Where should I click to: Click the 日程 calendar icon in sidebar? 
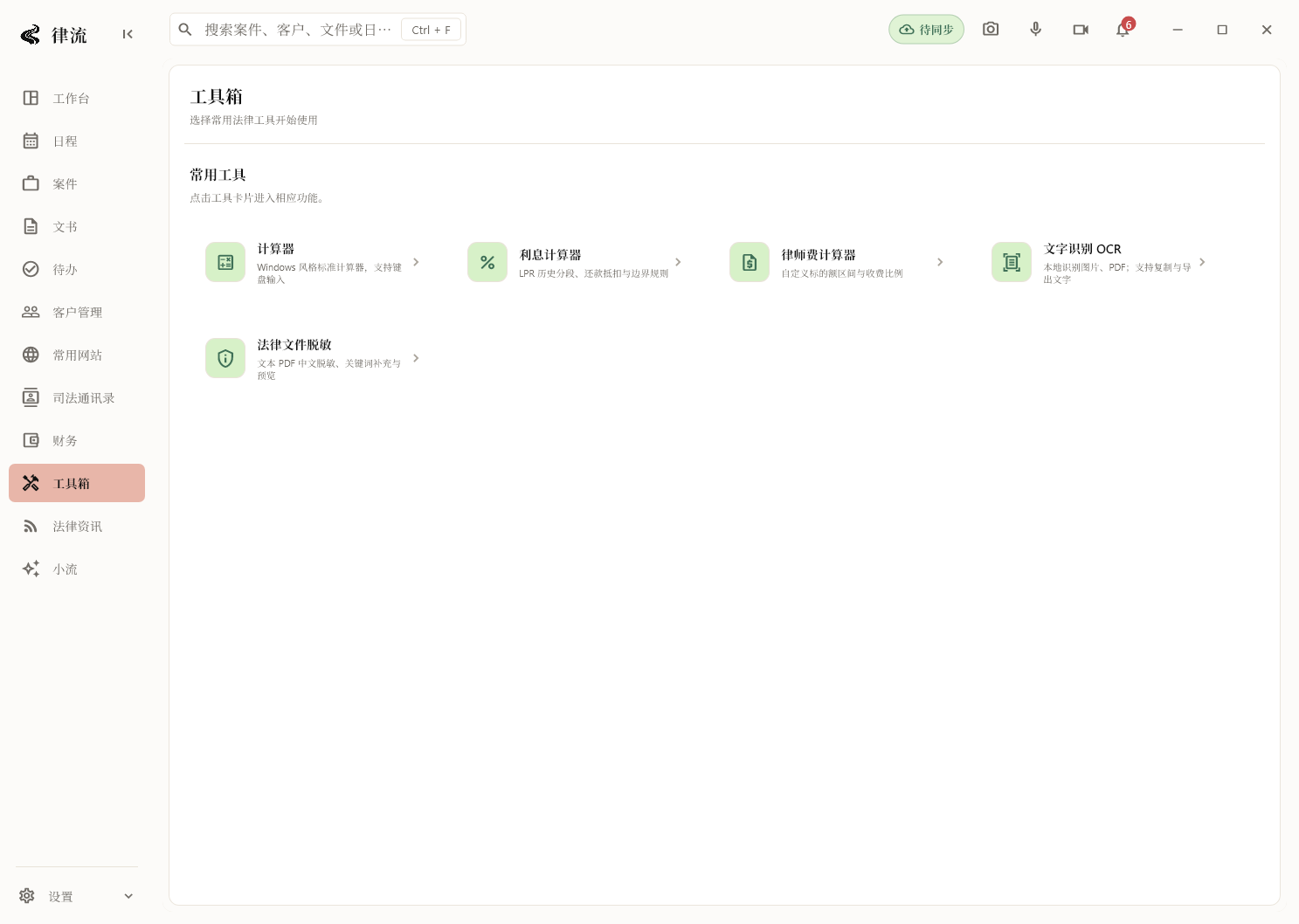(31, 141)
